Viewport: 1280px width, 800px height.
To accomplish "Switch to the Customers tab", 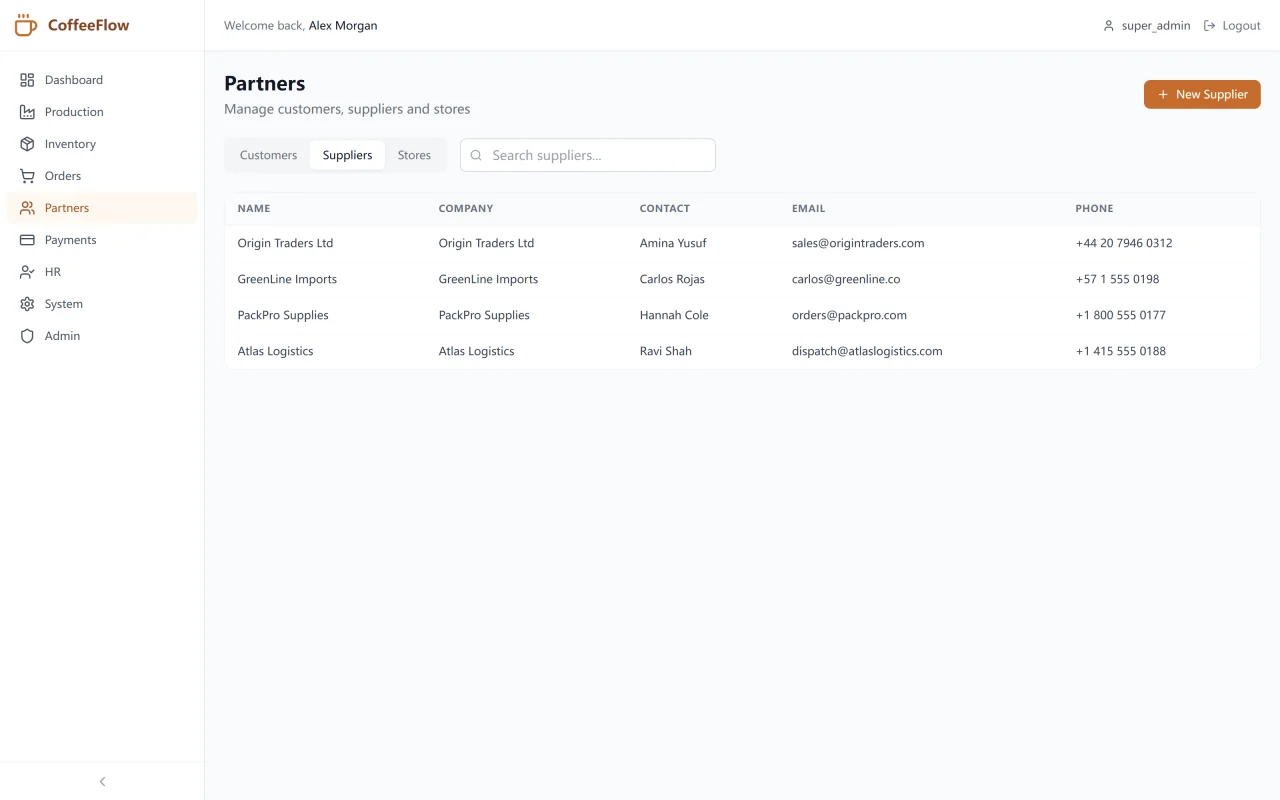I will 268,155.
